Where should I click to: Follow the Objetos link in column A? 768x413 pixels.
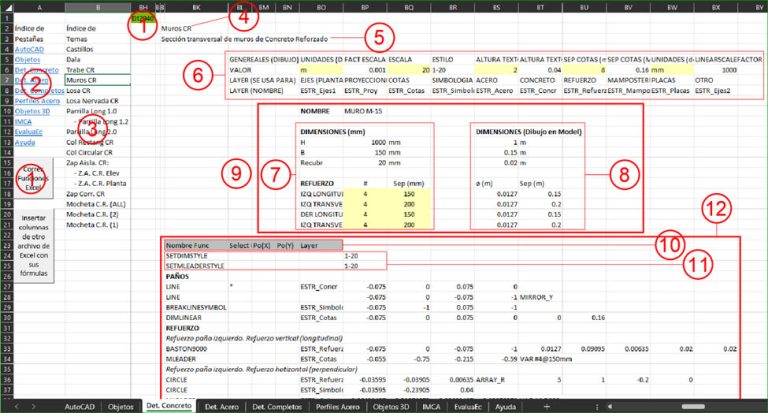click(x=27, y=60)
